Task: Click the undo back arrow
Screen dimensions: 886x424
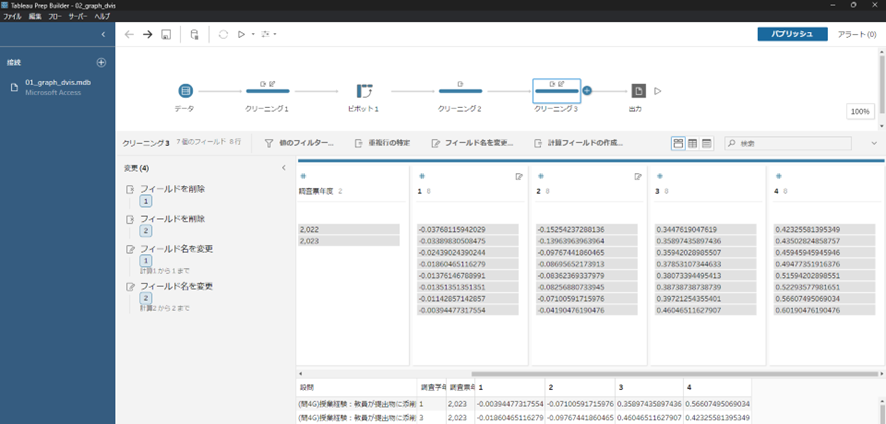Action: (x=129, y=34)
